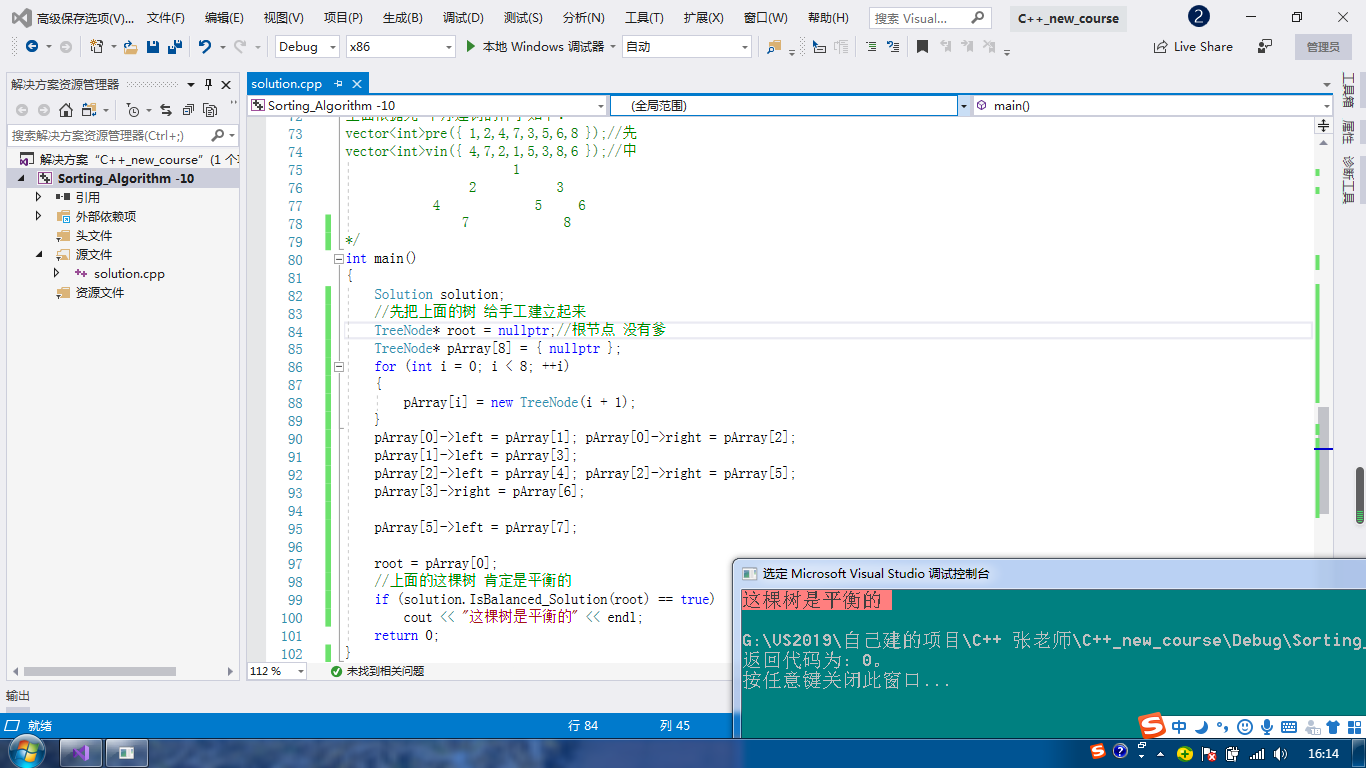Open the 调试(D) menu

(x=463, y=18)
